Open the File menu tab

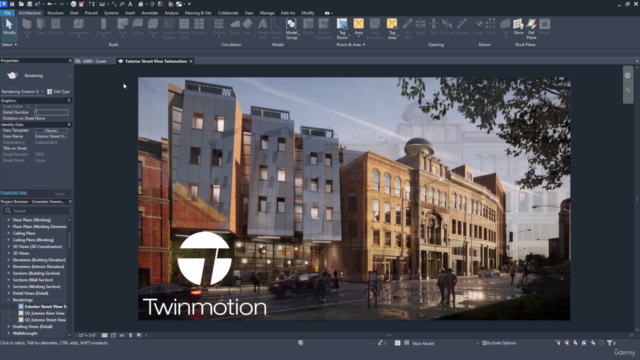pyautogui.click(x=7, y=13)
